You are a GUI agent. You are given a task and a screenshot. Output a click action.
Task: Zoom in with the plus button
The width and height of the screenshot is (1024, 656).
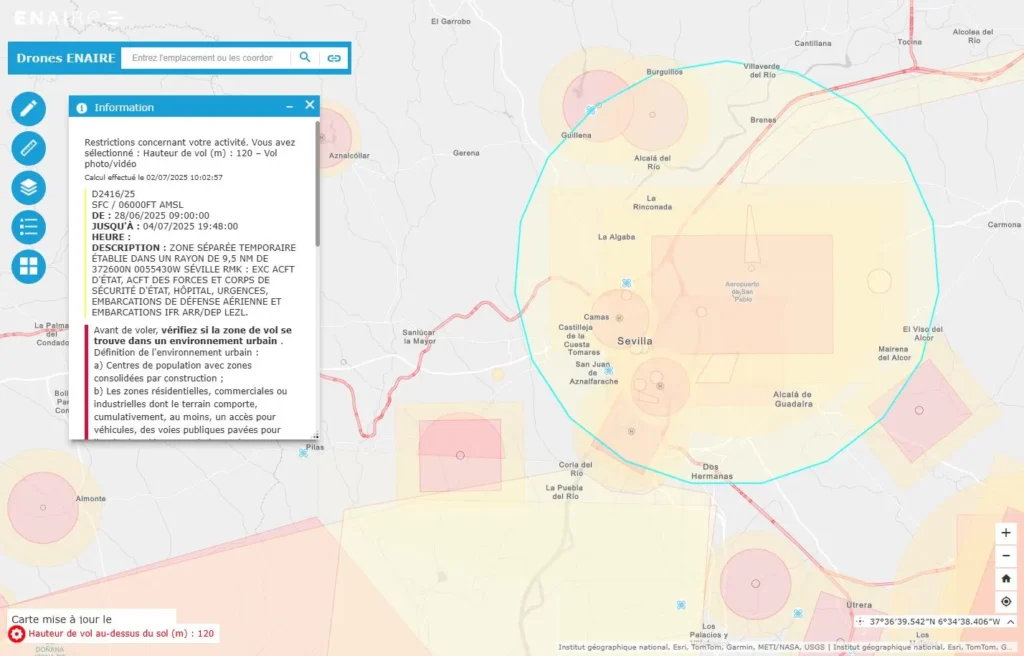pyautogui.click(x=1006, y=533)
